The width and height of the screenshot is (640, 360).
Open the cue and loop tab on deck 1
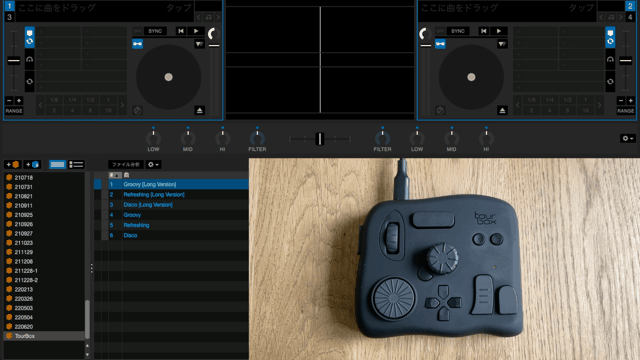point(29,37)
